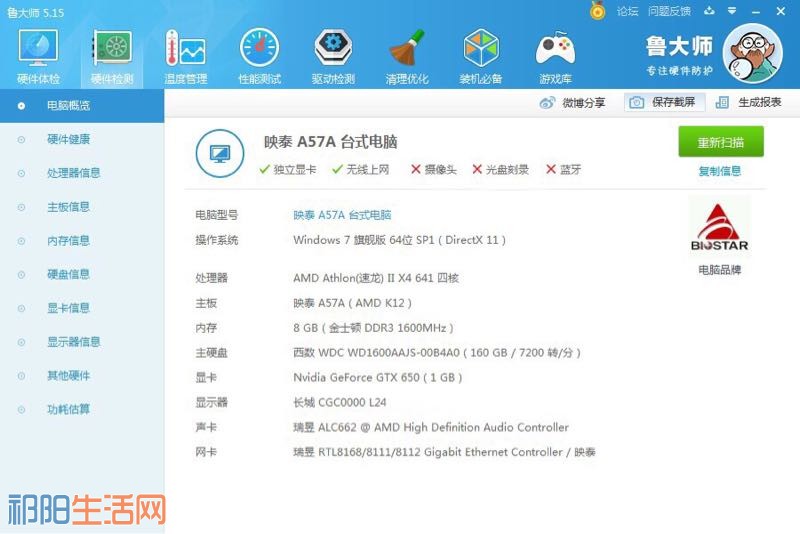Click the 鲁大师 mascot avatar
Image resolution: width=800 pixels, height=534 pixels.
tap(753, 53)
